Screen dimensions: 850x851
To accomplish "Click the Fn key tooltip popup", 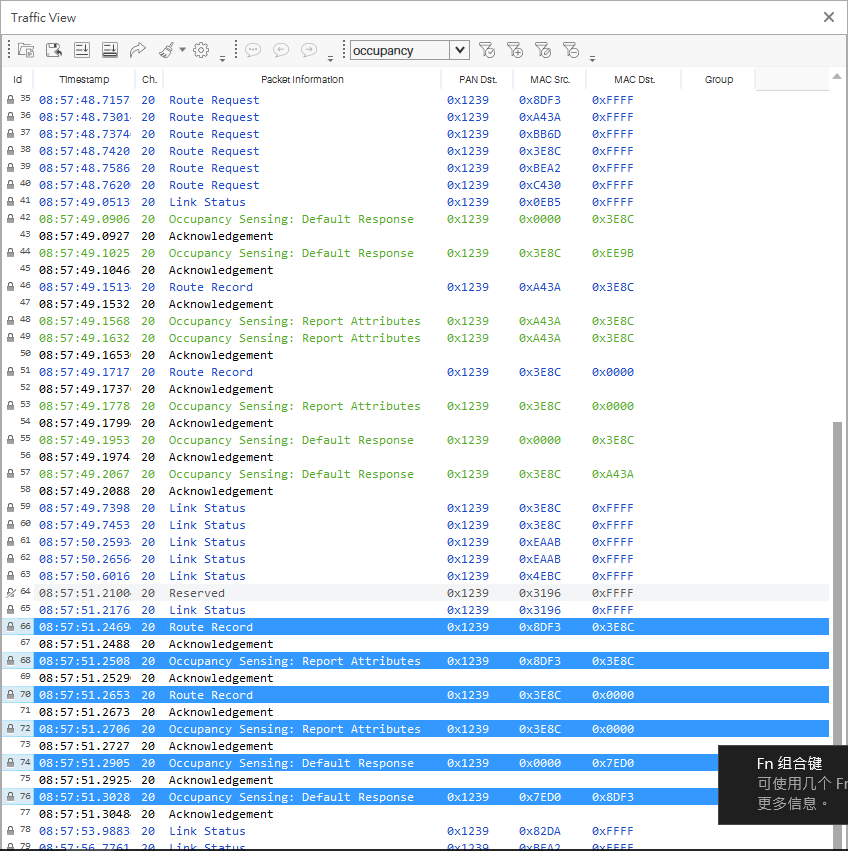I will point(784,785).
